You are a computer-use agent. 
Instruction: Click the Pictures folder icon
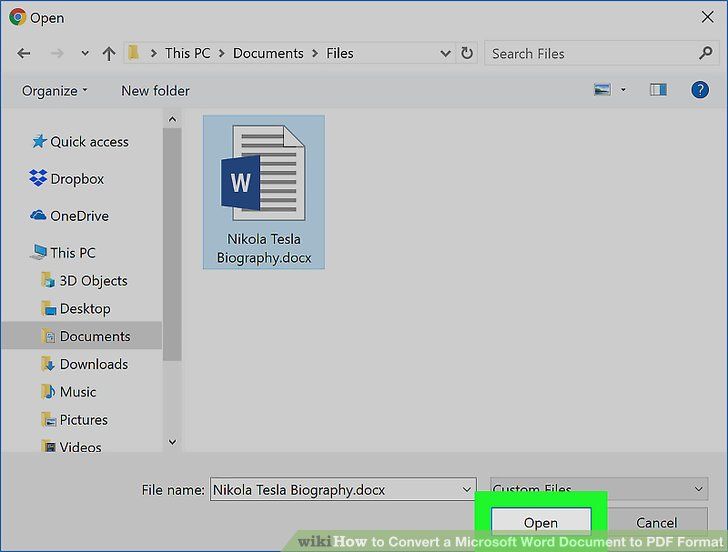point(49,420)
